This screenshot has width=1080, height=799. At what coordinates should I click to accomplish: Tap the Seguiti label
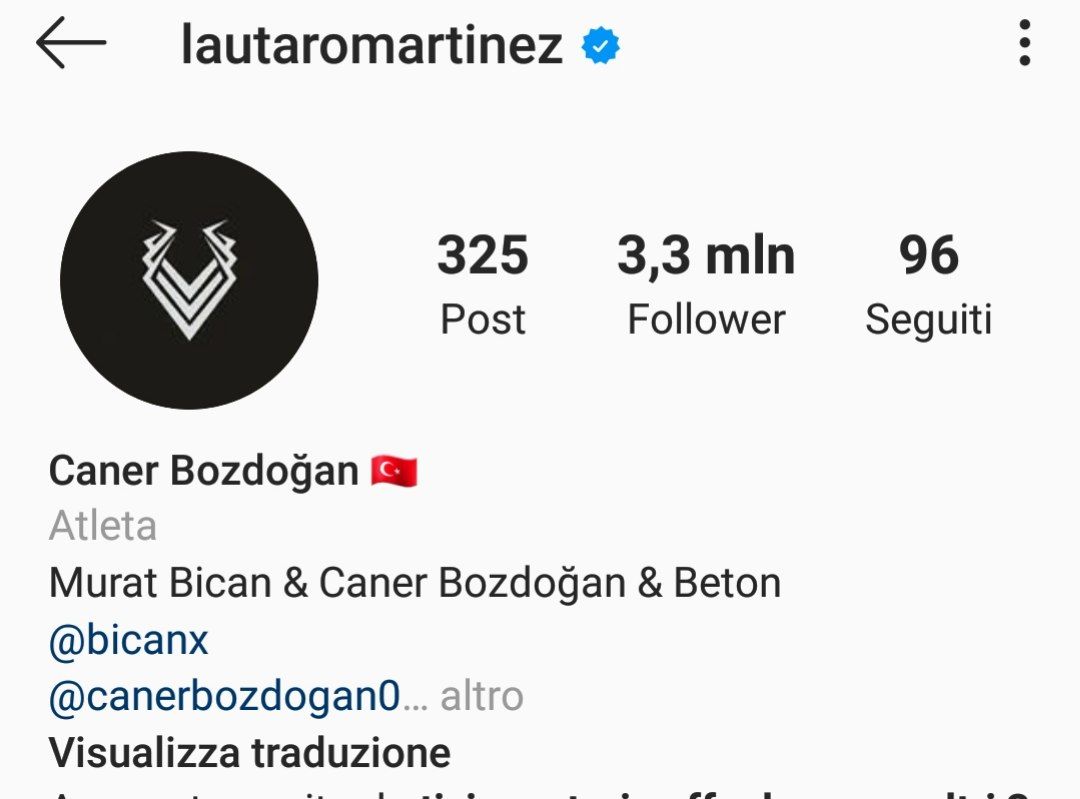pos(928,320)
